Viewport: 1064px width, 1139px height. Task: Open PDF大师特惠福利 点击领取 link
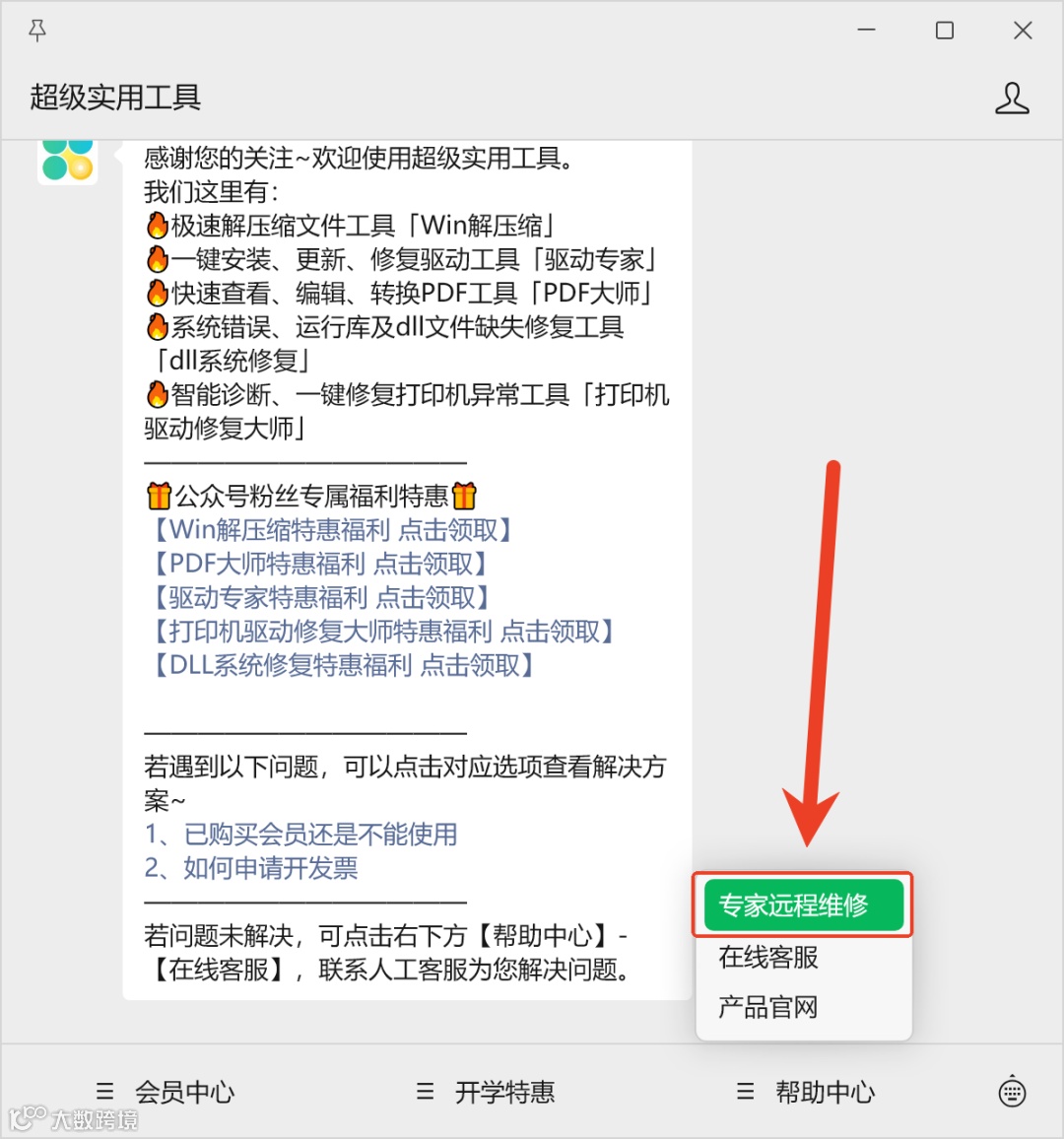tap(319, 564)
